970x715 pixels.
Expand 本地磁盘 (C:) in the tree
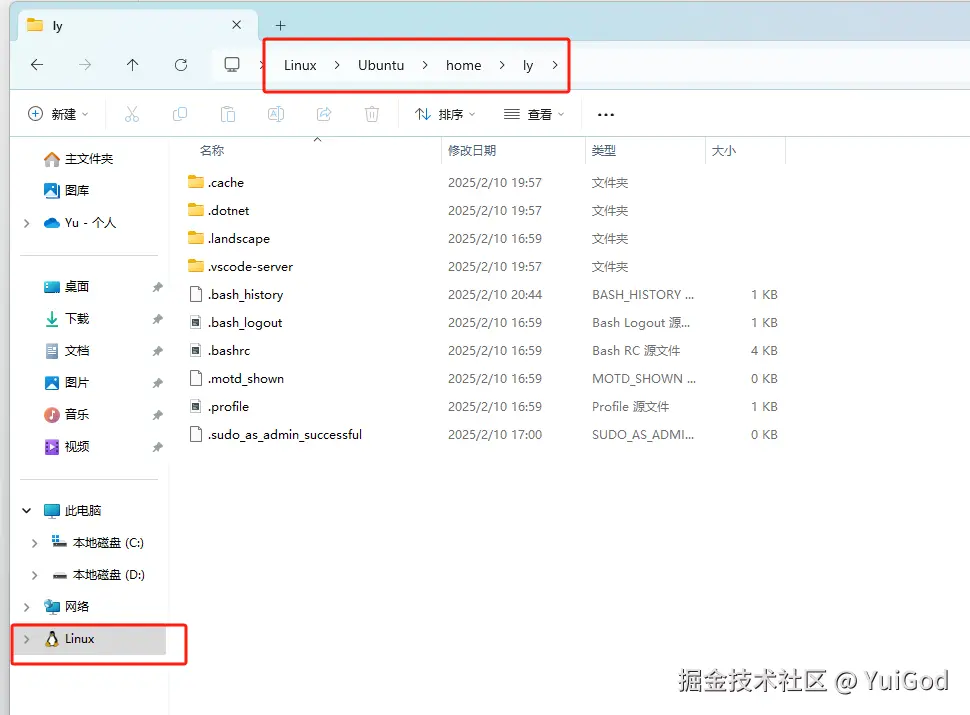[35, 543]
